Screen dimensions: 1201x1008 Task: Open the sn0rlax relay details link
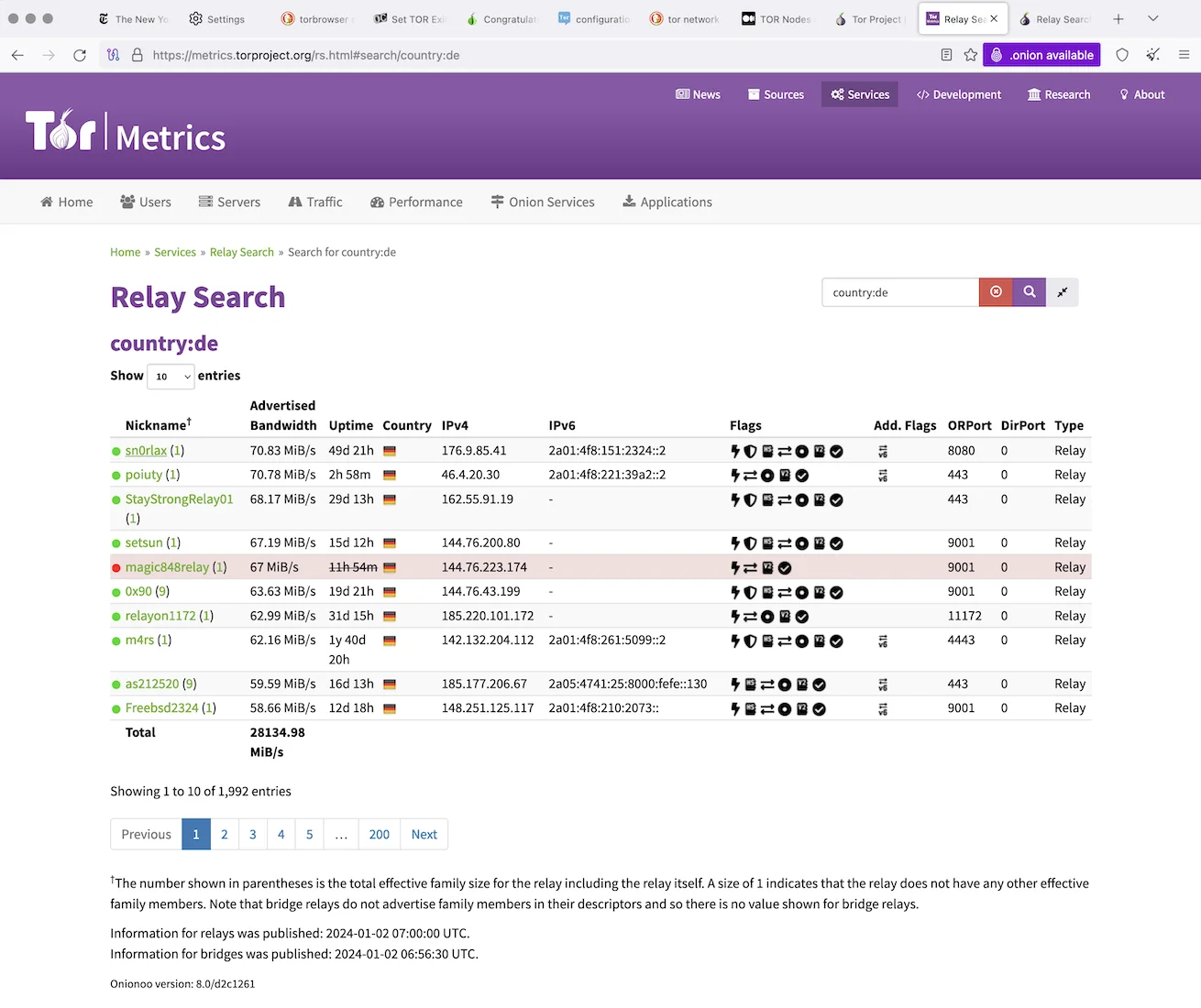146,451
